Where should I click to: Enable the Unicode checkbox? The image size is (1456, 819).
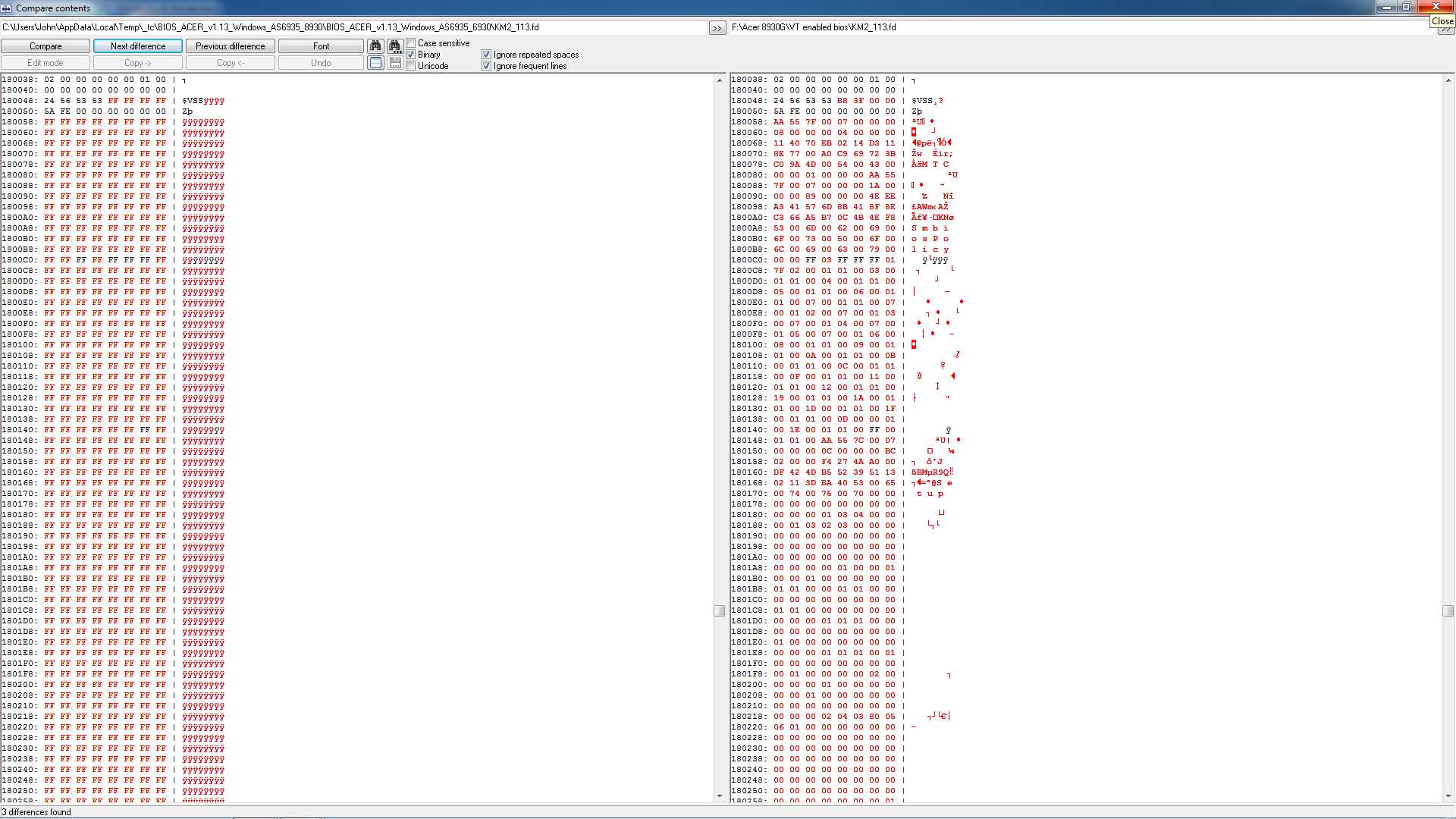[411, 66]
